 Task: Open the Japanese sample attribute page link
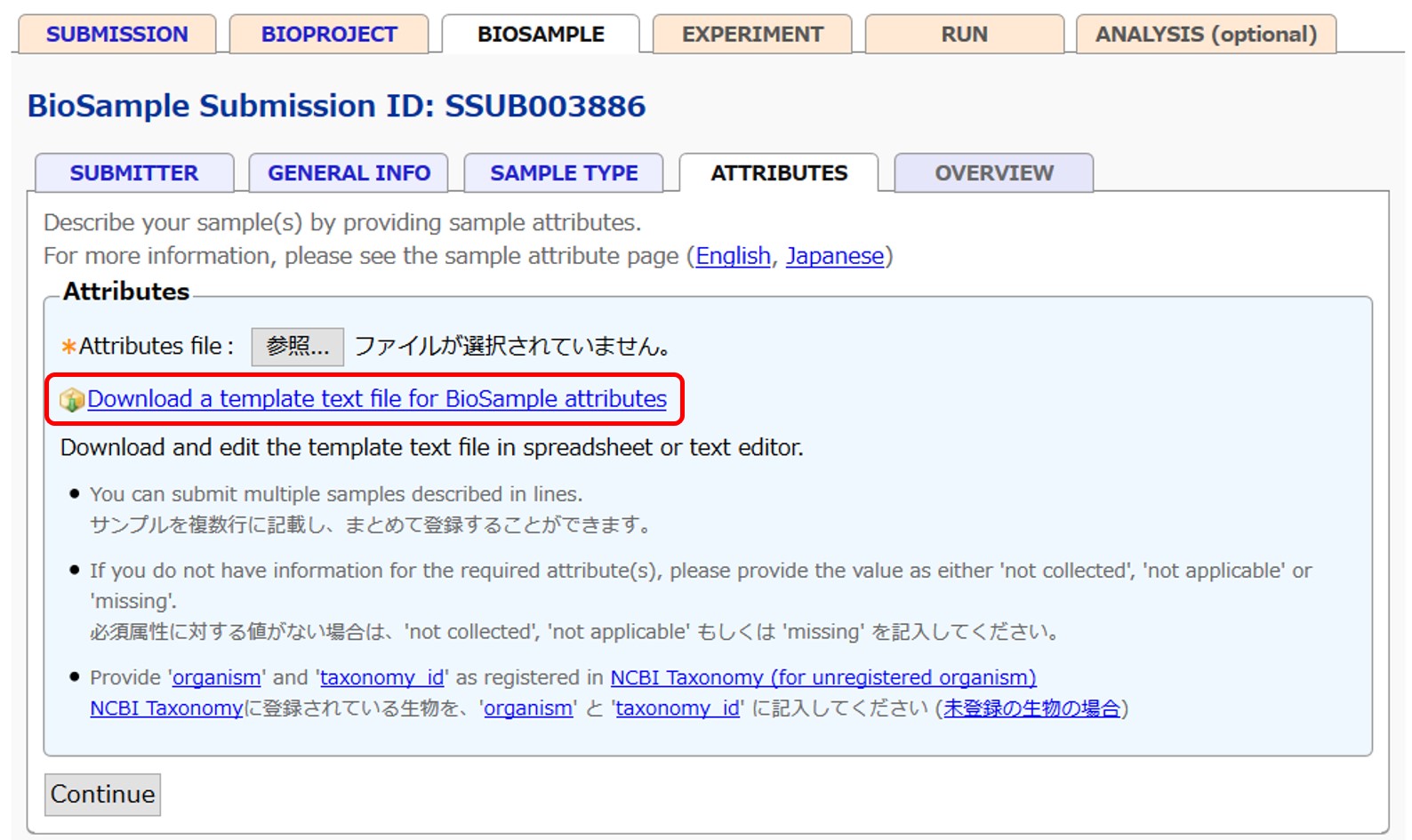834,256
